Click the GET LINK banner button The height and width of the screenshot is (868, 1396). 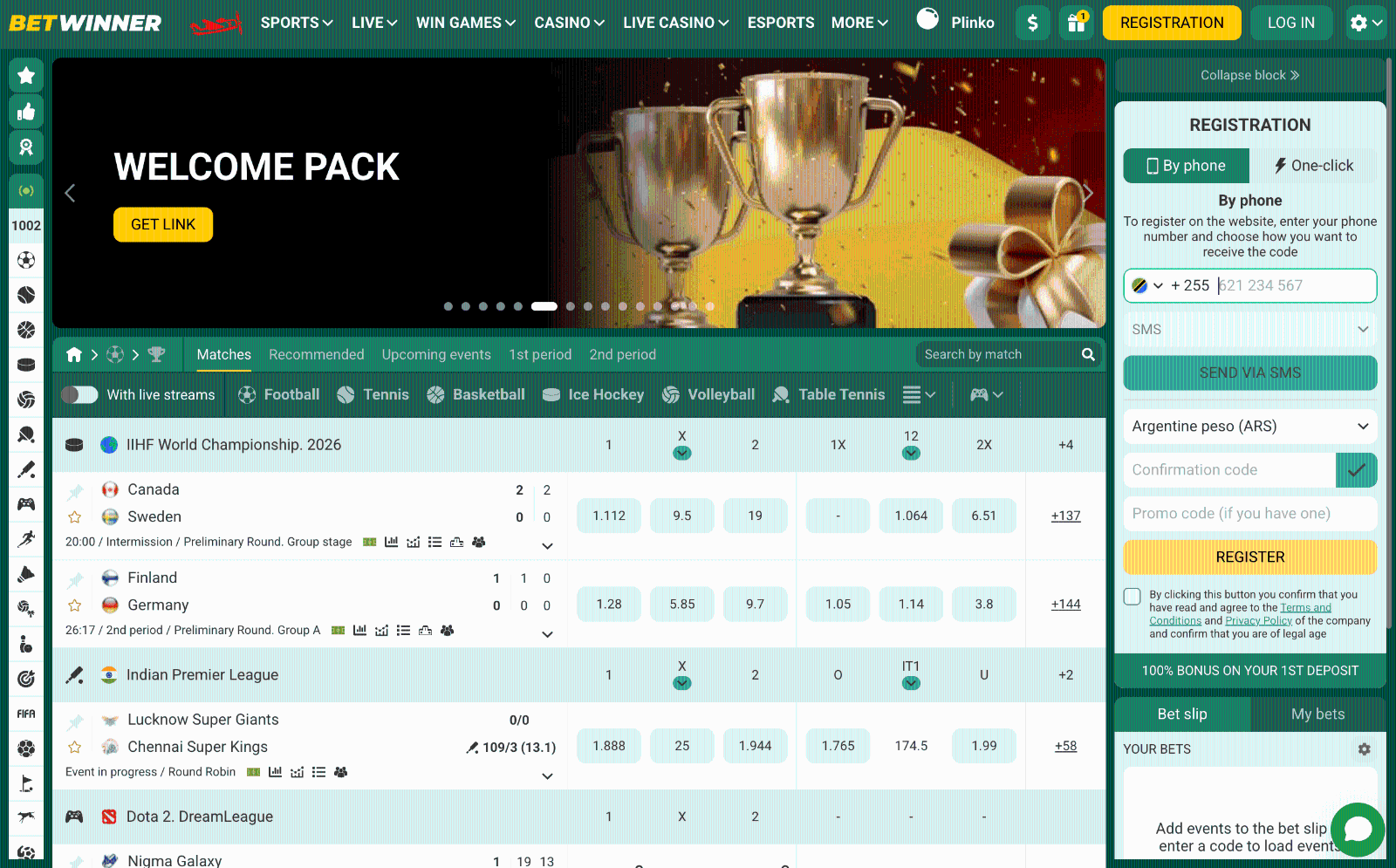[163, 224]
